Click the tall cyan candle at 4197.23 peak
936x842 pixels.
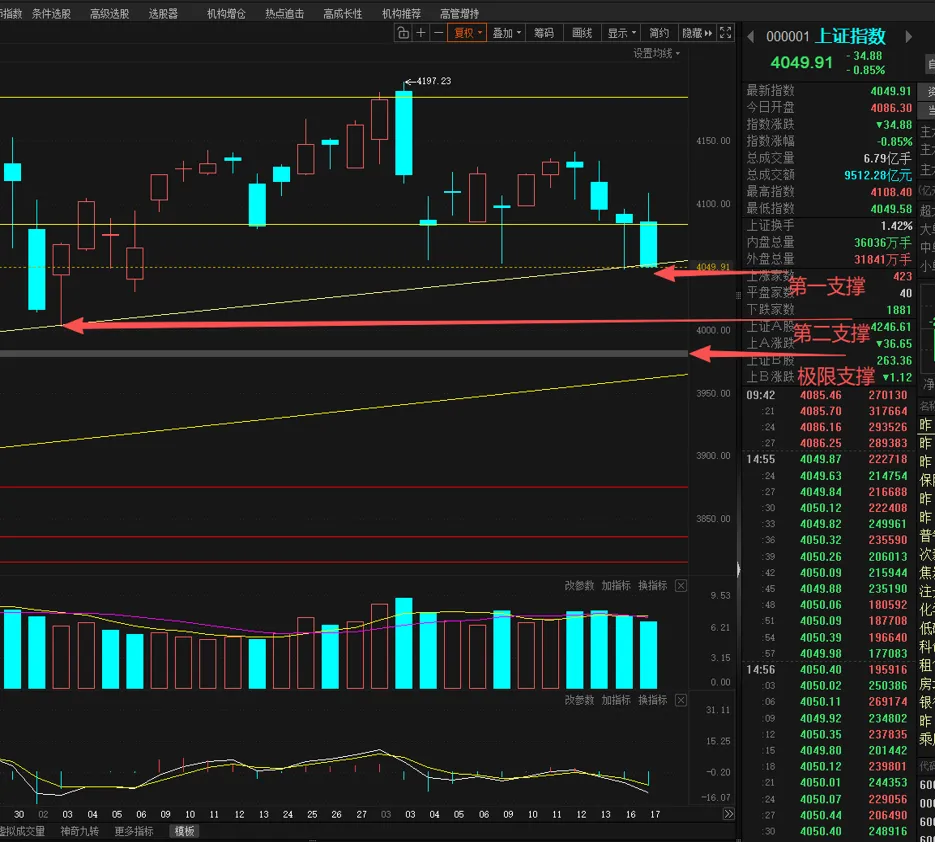tap(404, 132)
